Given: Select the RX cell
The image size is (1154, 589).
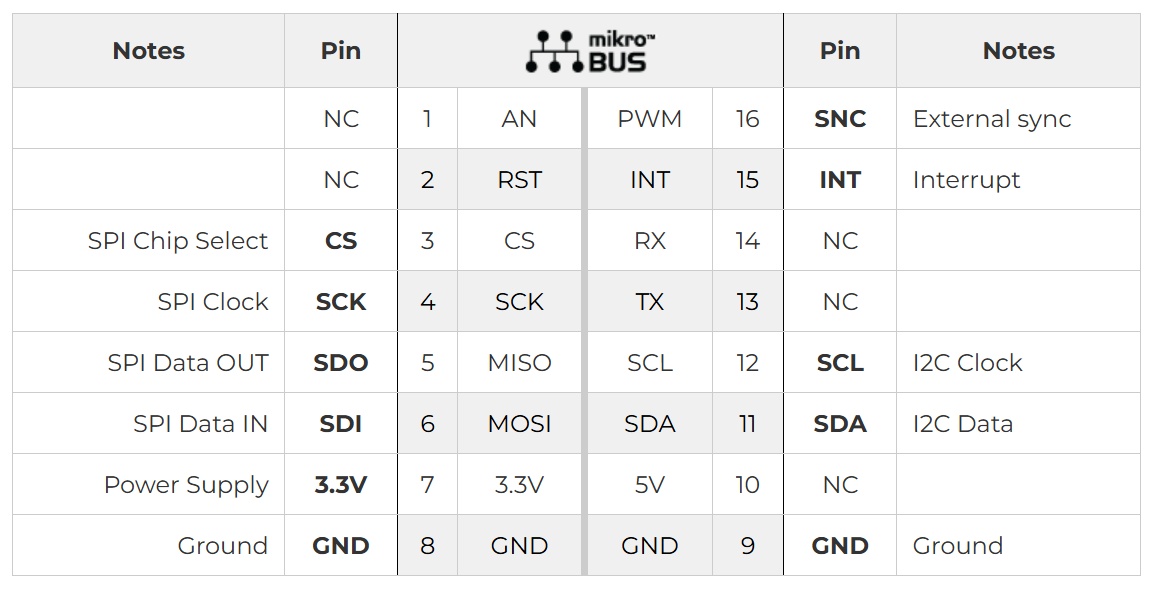Looking at the screenshot, I should click(649, 241).
